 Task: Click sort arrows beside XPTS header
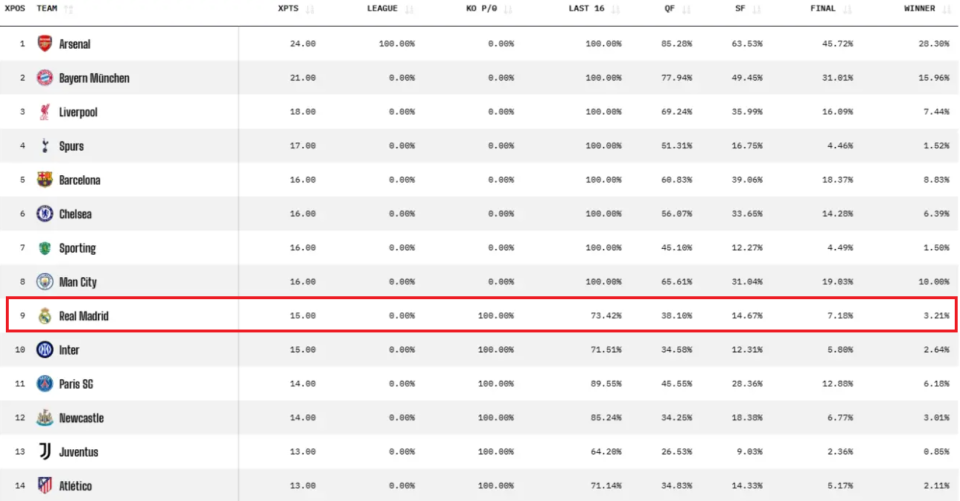point(310,9)
